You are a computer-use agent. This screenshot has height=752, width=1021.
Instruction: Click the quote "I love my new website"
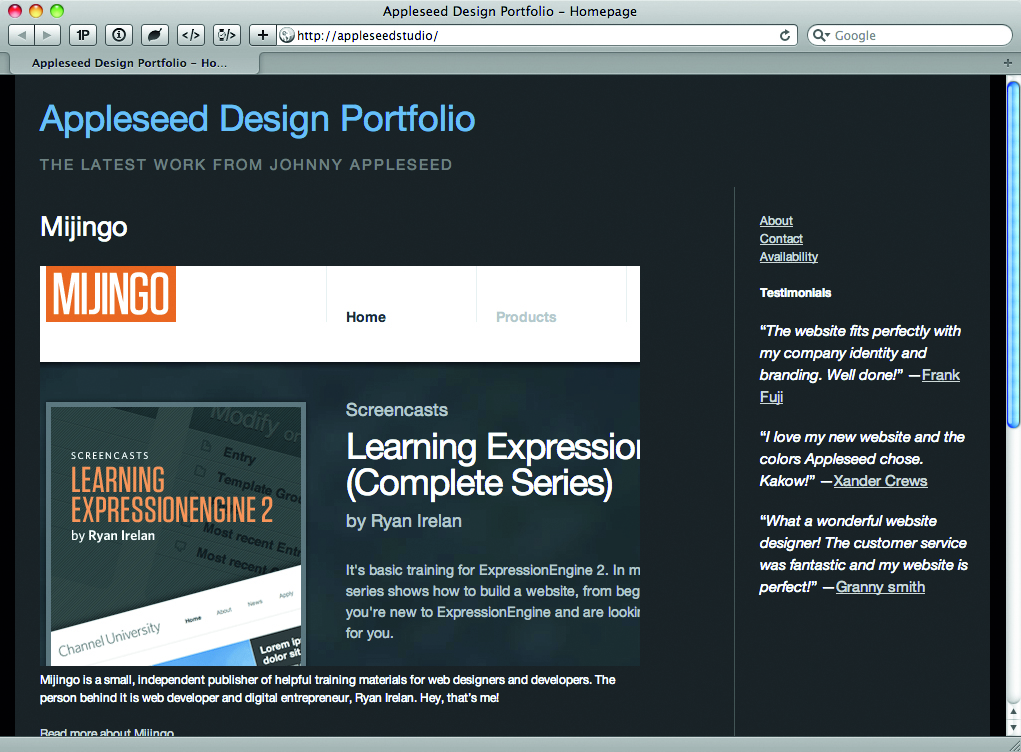[861, 459]
